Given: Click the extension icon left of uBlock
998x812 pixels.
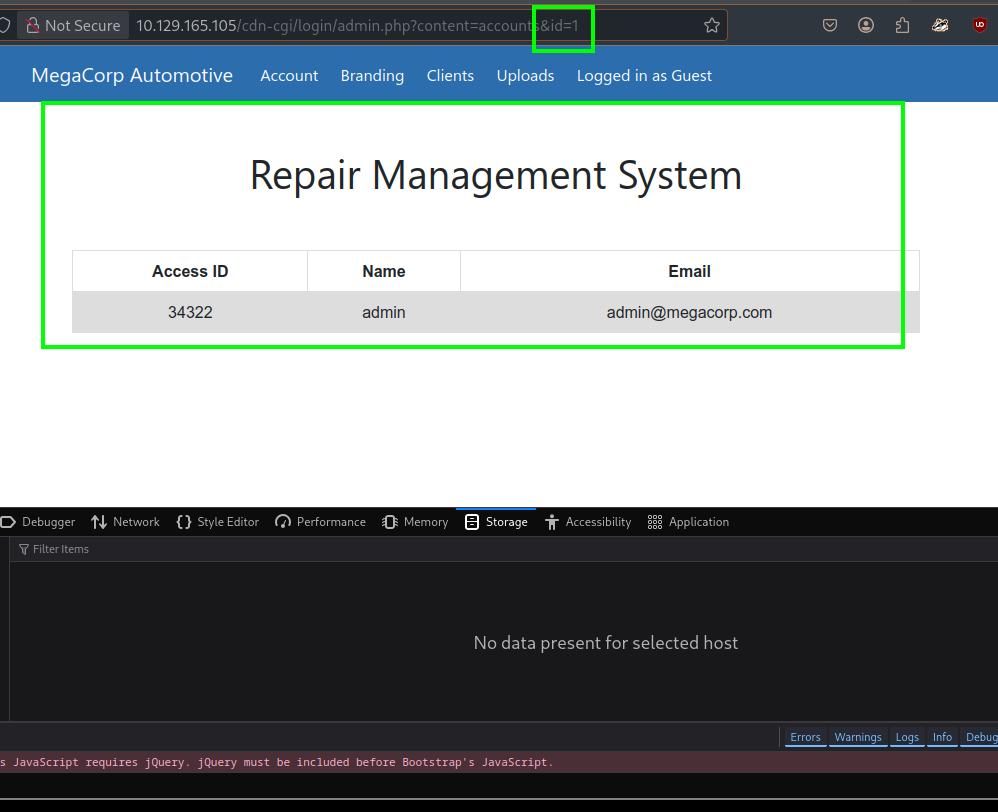Looking at the screenshot, I should tap(940, 25).
